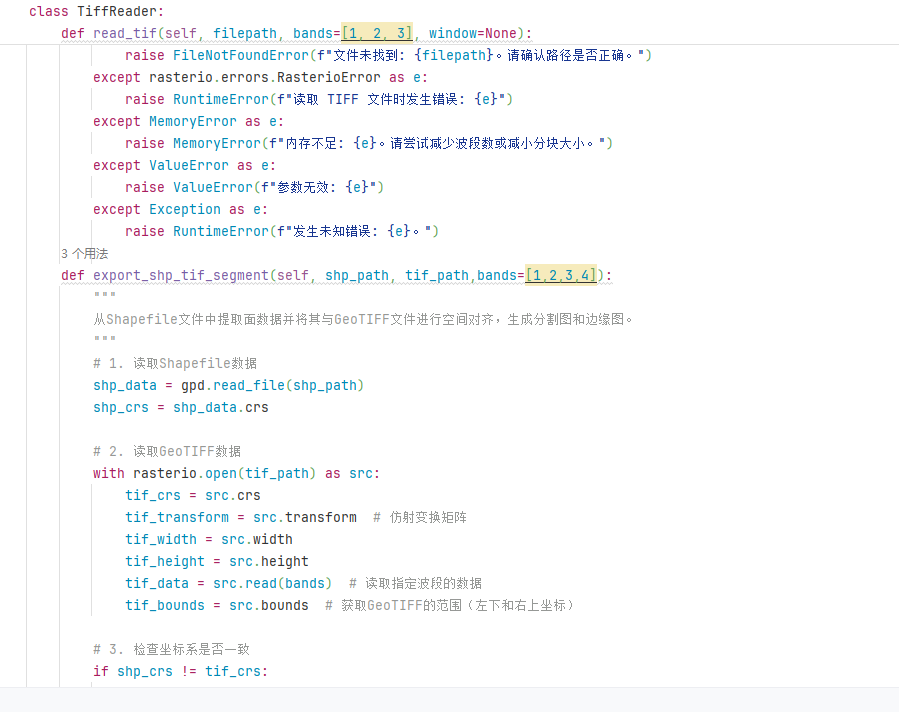899x712 pixels.
Task: Click the comment "# 3. 检查坐标系是否一致"
Action: coord(171,650)
